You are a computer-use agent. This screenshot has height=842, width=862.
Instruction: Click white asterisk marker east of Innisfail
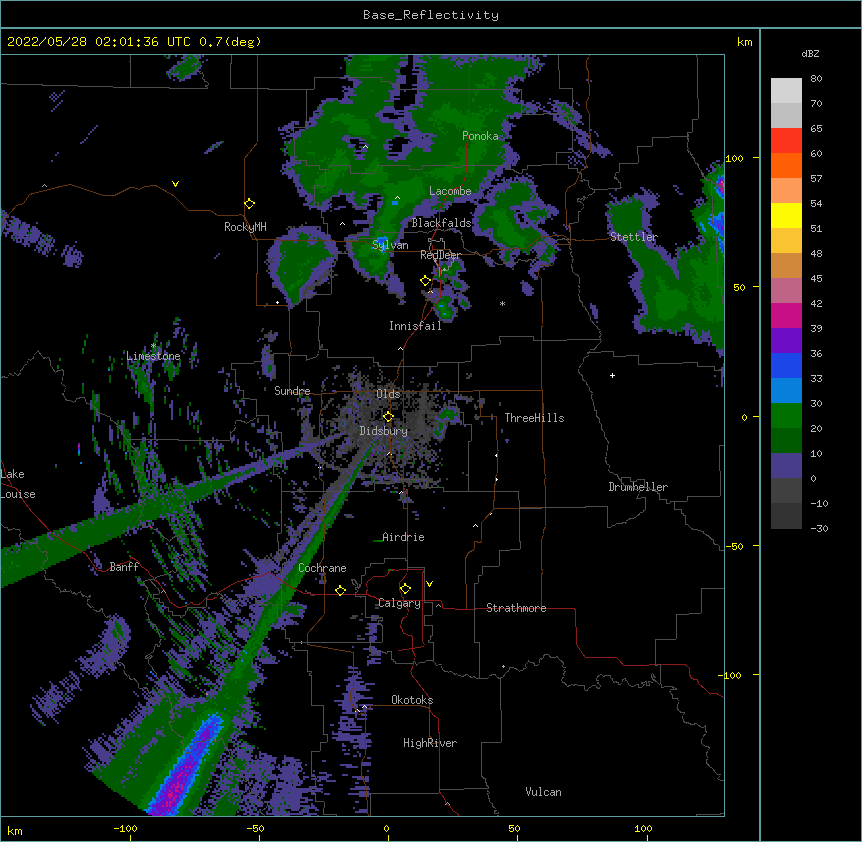coord(502,303)
